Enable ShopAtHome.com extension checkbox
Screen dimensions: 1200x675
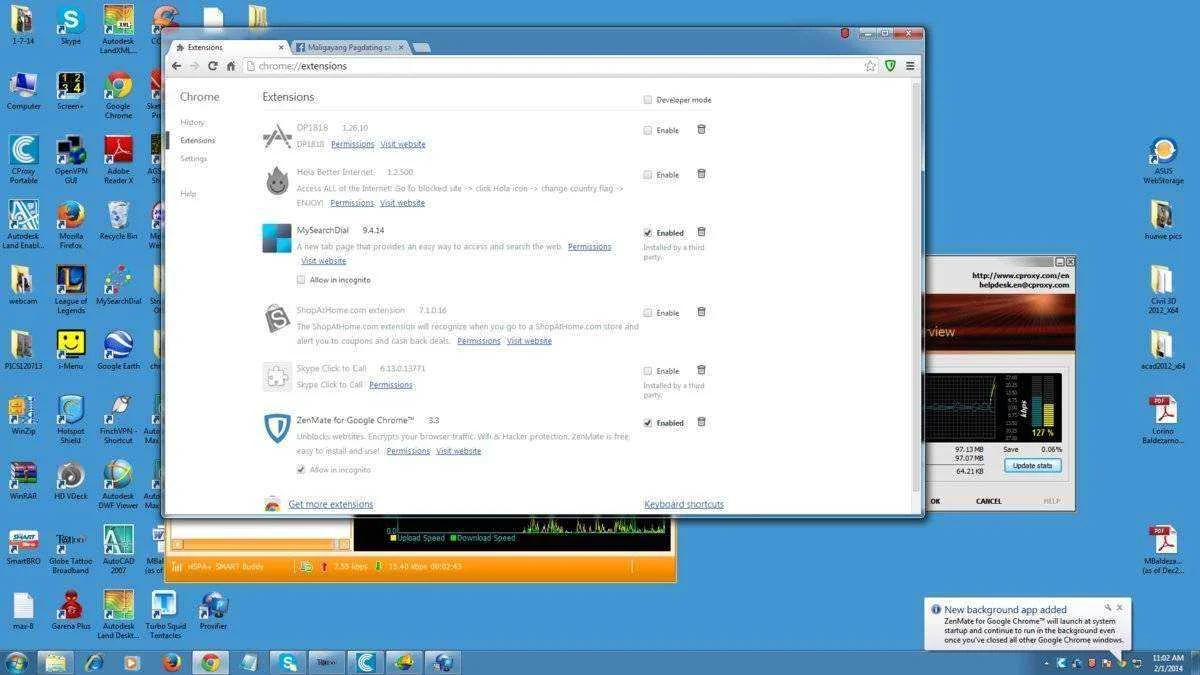point(648,312)
